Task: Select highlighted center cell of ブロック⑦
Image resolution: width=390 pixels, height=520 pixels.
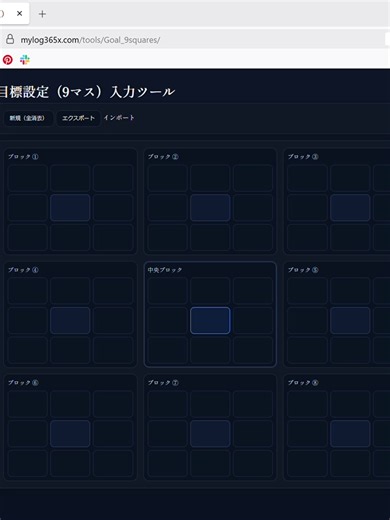Action: pos(210,433)
